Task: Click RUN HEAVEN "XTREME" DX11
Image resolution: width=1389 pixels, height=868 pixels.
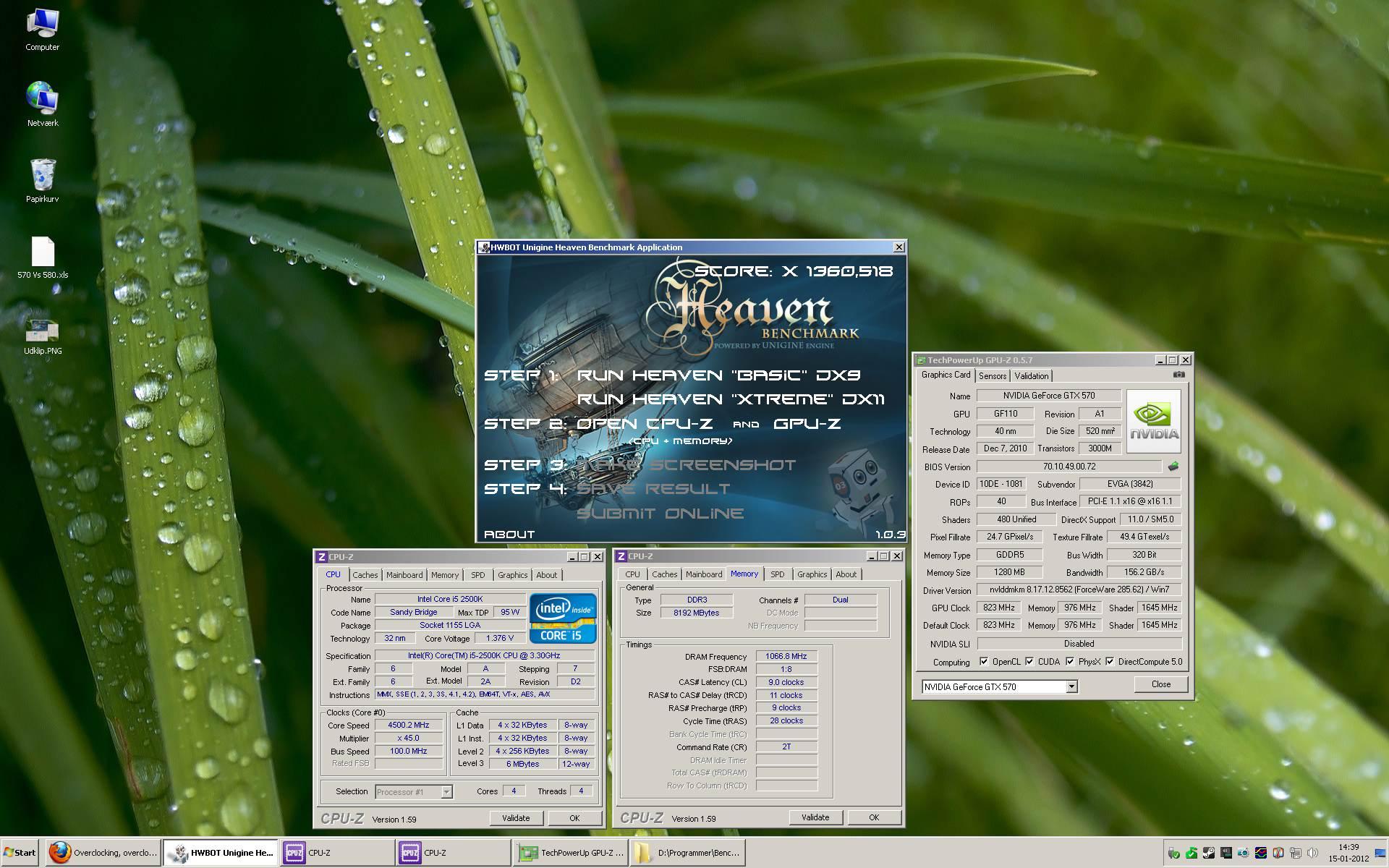Action: click(731, 399)
